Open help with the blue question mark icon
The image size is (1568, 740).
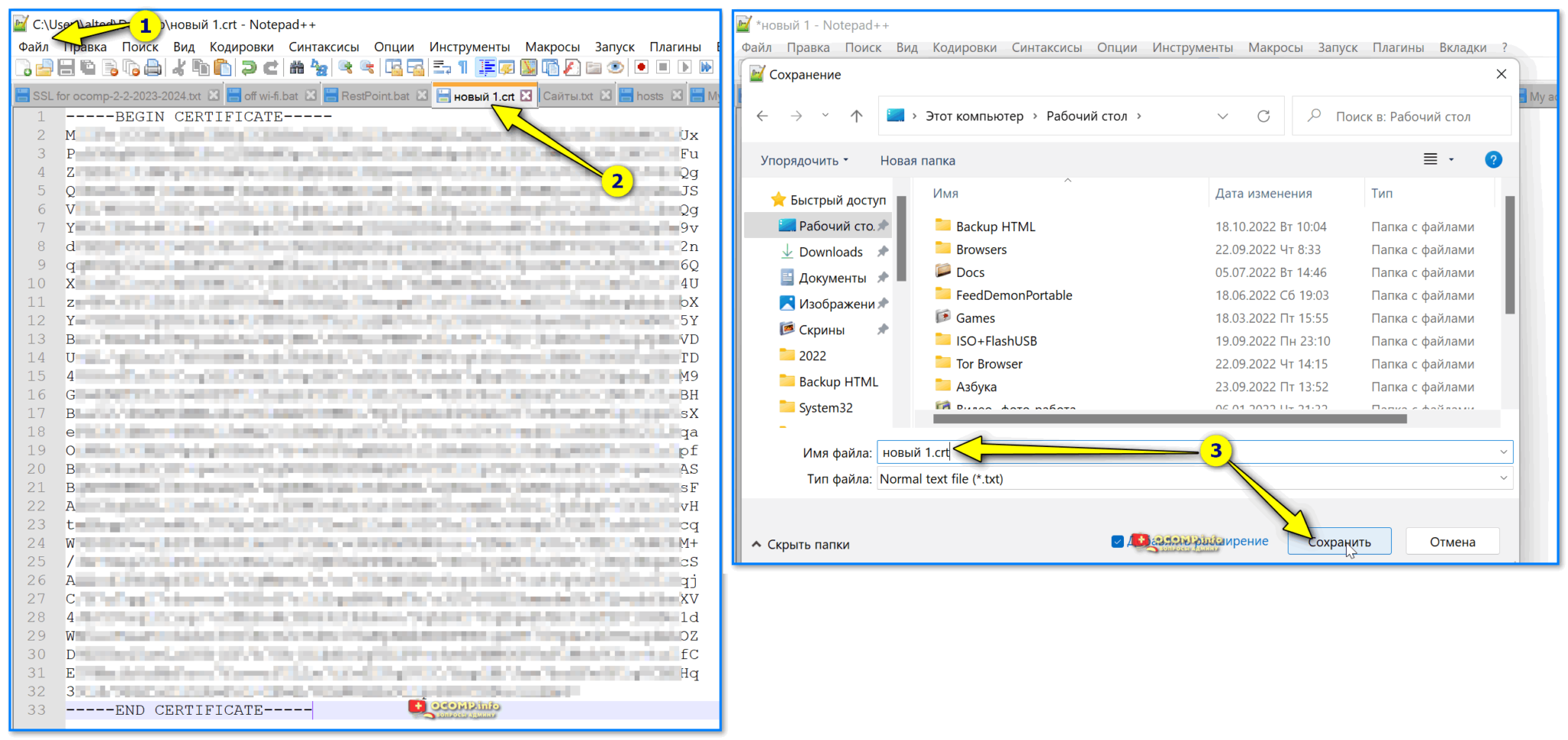1493,160
